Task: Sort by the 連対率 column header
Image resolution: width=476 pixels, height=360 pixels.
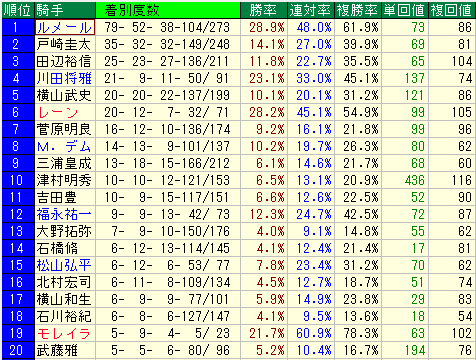Action: point(311,10)
